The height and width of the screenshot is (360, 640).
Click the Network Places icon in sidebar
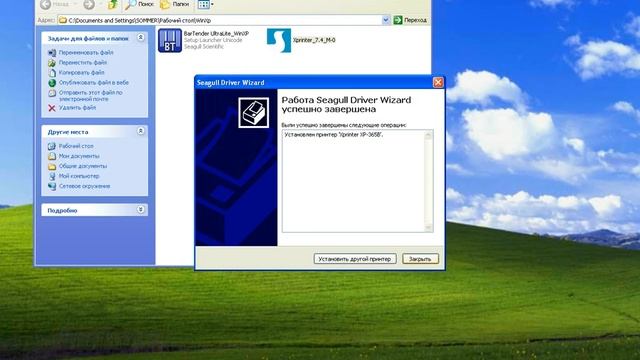point(52,186)
